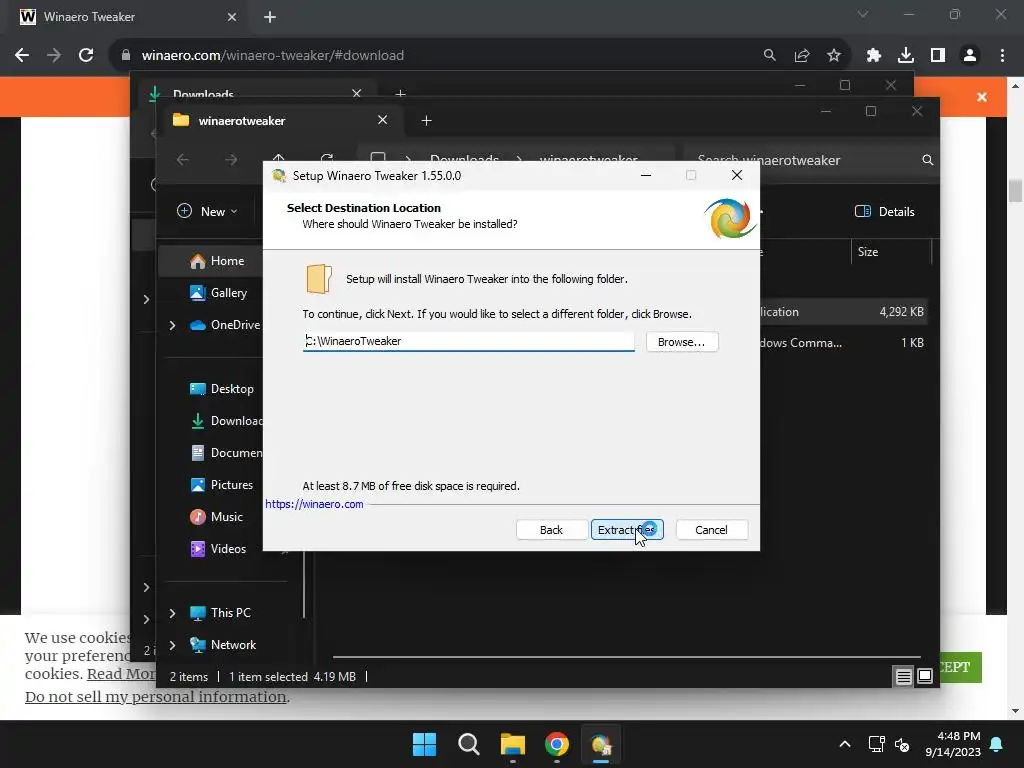Image resolution: width=1024 pixels, height=768 pixels.
Task: Click the Chrome page vertical scrollbar thumb
Action: [x=1015, y=191]
